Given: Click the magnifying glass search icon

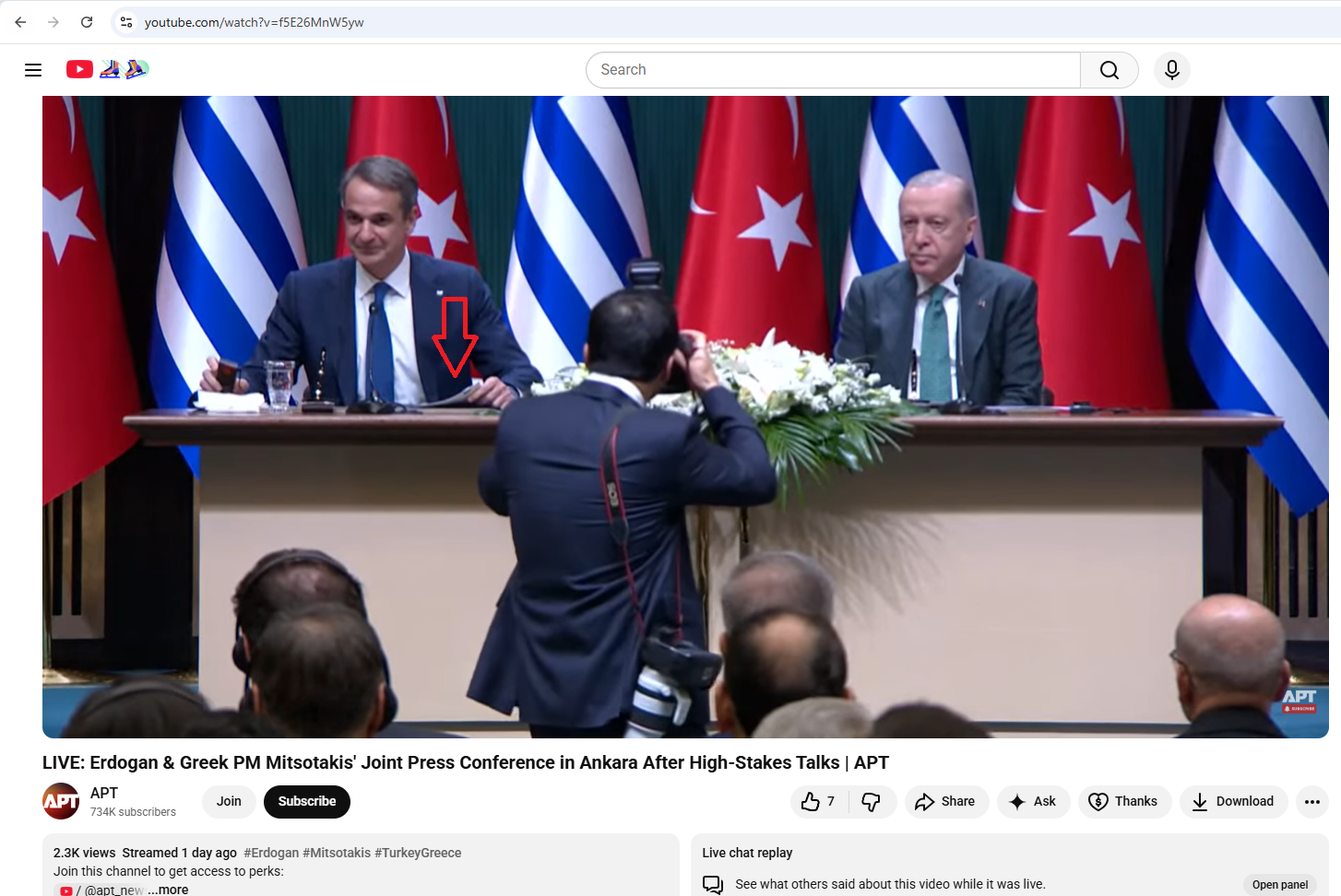Looking at the screenshot, I should [1109, 69].
